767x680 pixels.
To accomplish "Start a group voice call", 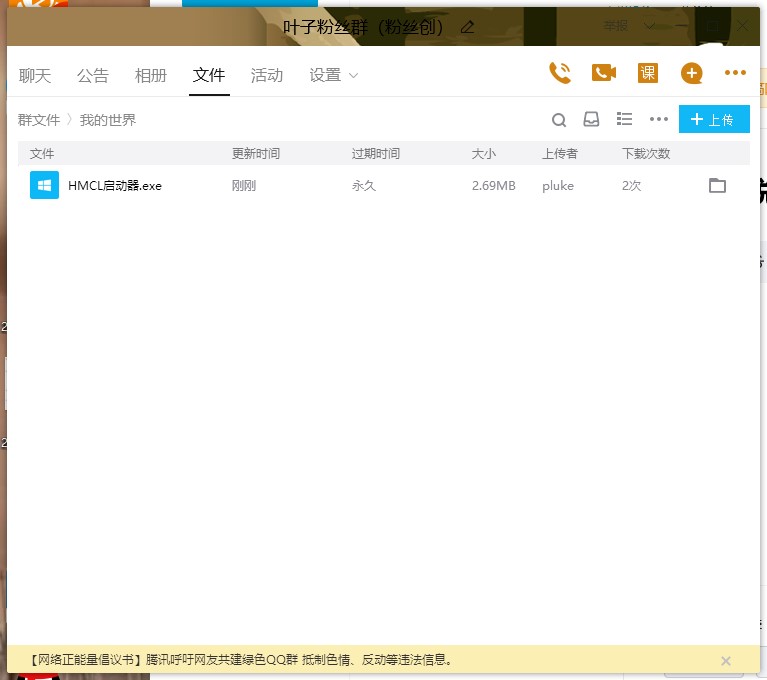I will pyautogui.click(x=560, y=73).
